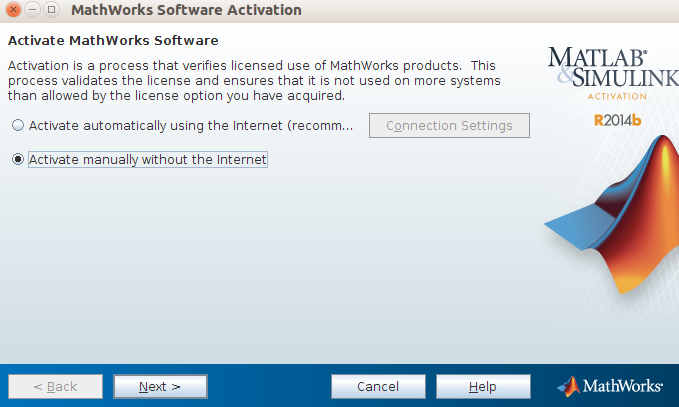Click the 'Activate MathWorks Software' heading
Viewport: 679px width, 407px height.
[x=113, y=41]
